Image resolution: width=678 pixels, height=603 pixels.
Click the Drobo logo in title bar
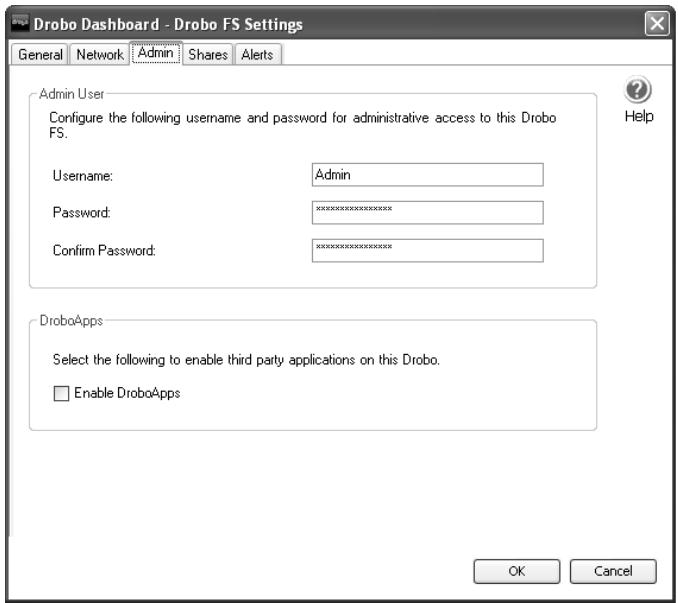coord(19,22)
